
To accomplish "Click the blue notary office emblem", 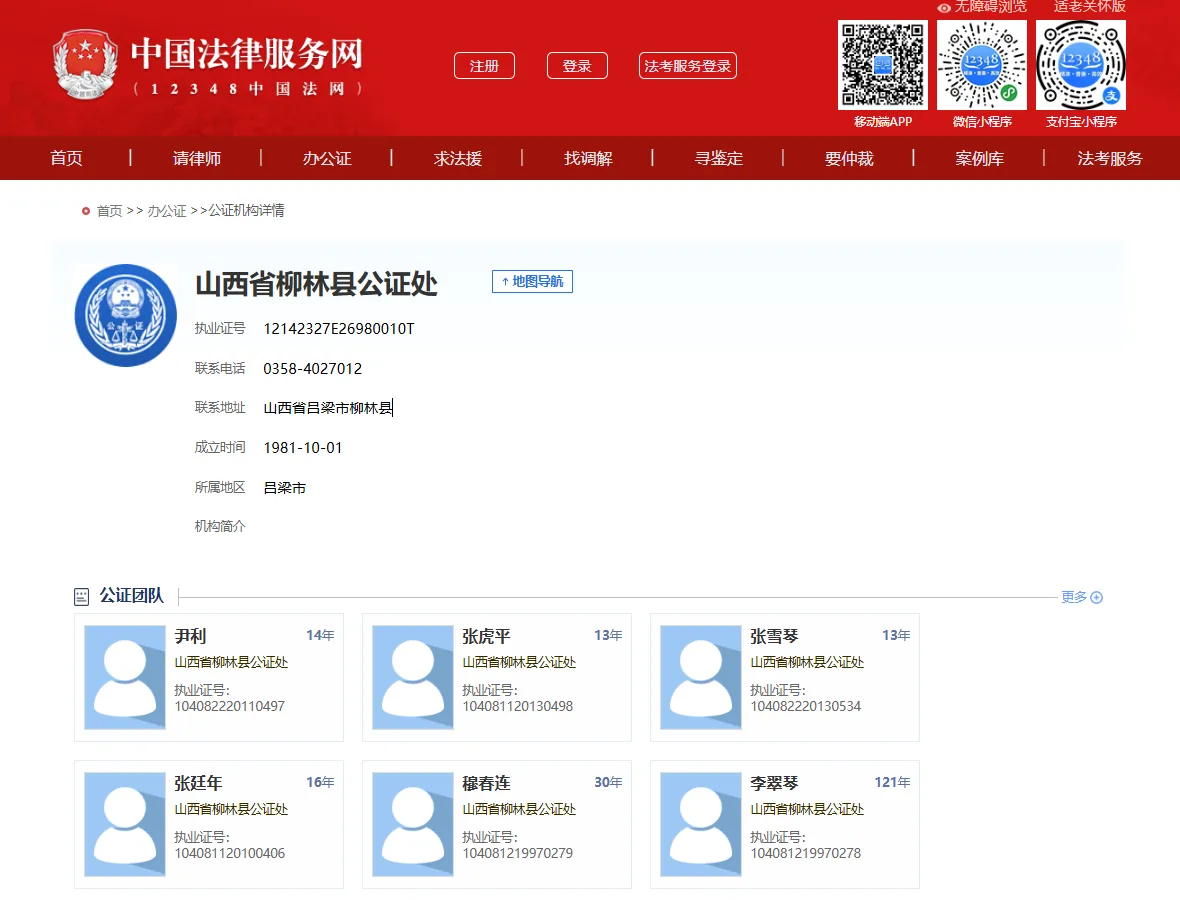I will pos(126,315).
